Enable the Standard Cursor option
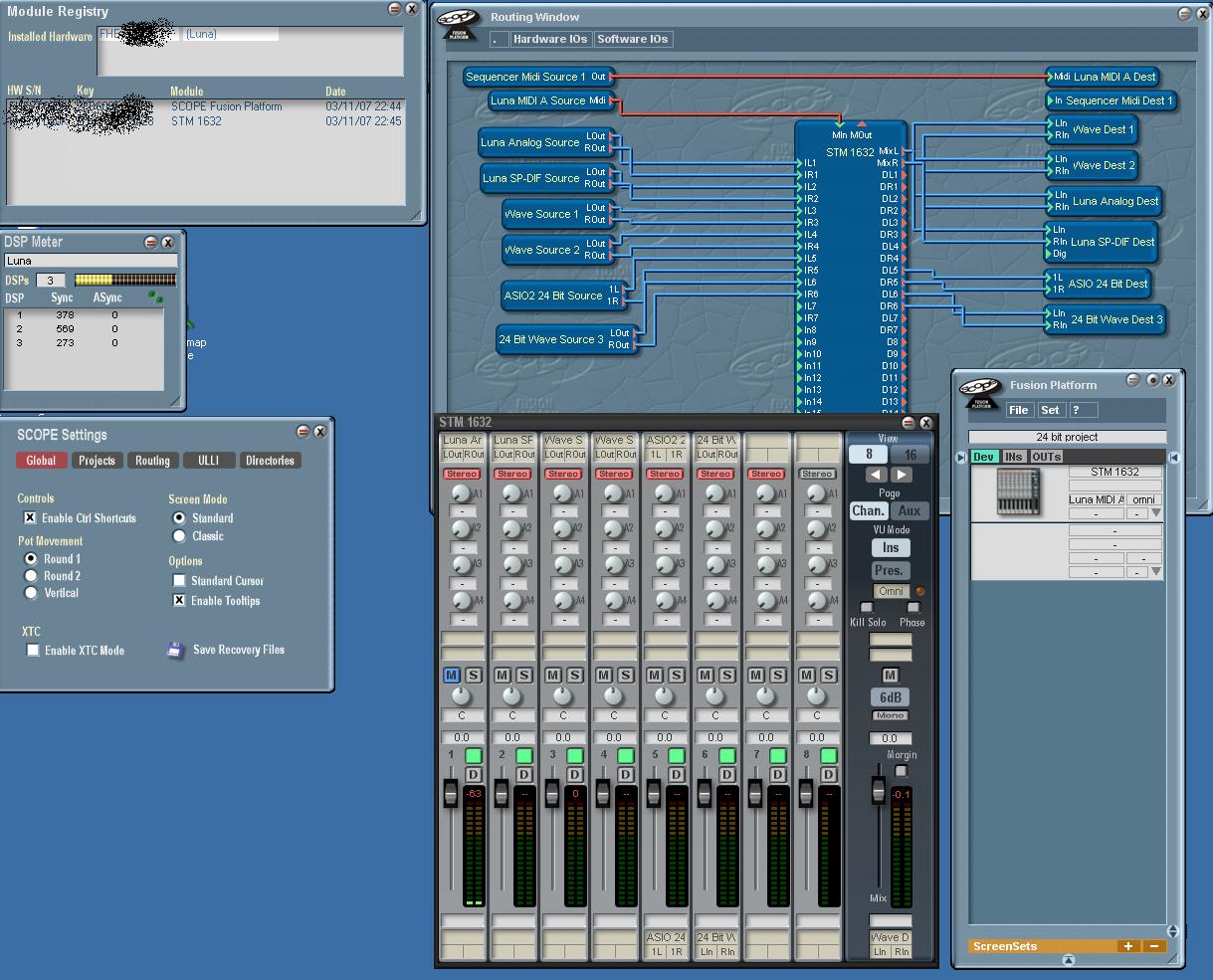1213x980 pixels. click(x=179, y=581)
